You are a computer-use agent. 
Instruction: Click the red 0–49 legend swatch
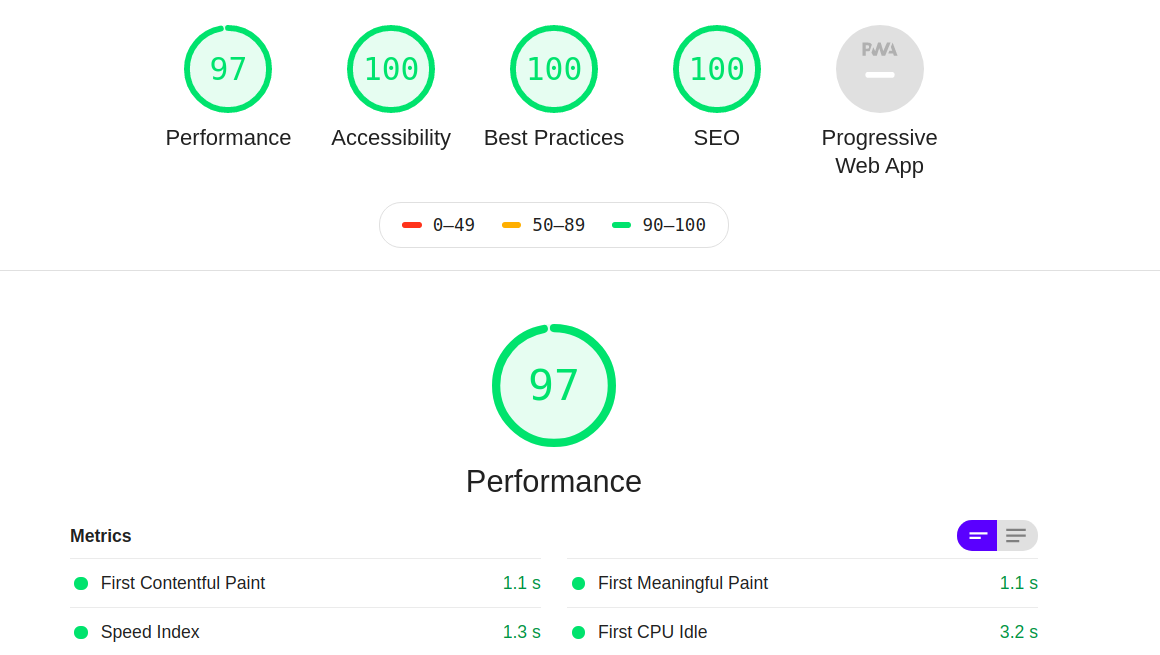tap(412, 225)
